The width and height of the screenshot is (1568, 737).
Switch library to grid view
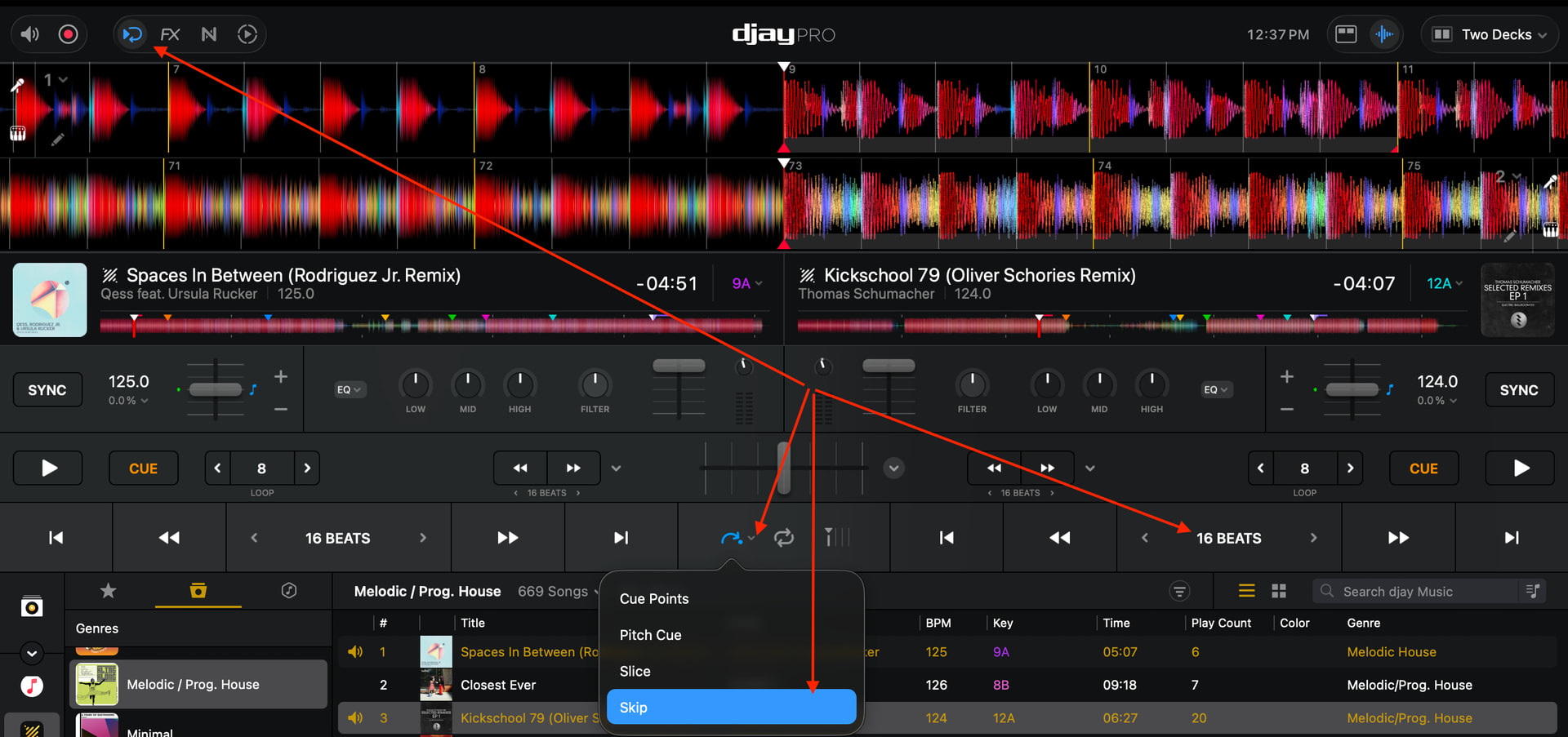[1279, 591]
